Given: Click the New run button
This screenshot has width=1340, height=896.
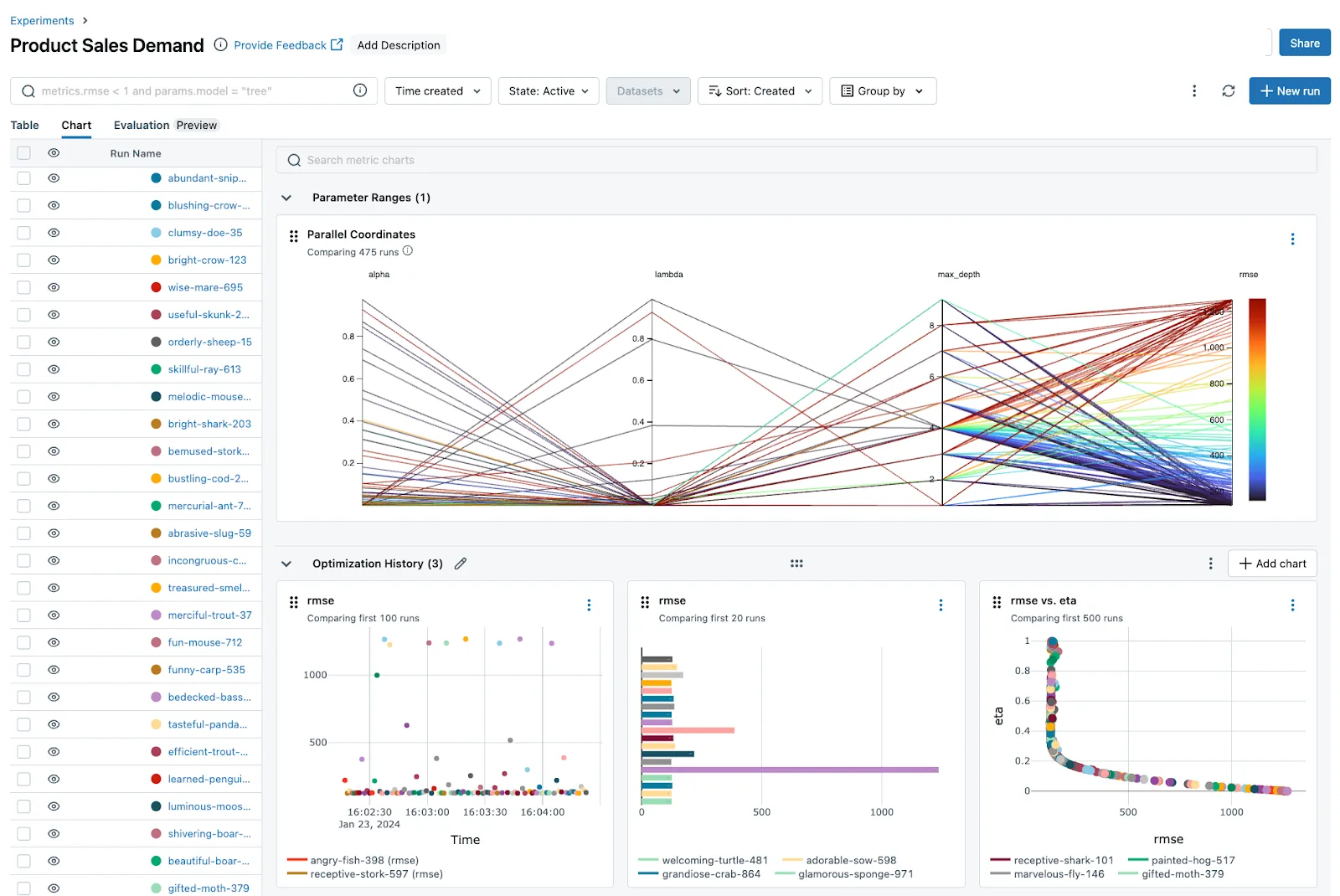Looking at the screenshot, I should coord(1289,90).
